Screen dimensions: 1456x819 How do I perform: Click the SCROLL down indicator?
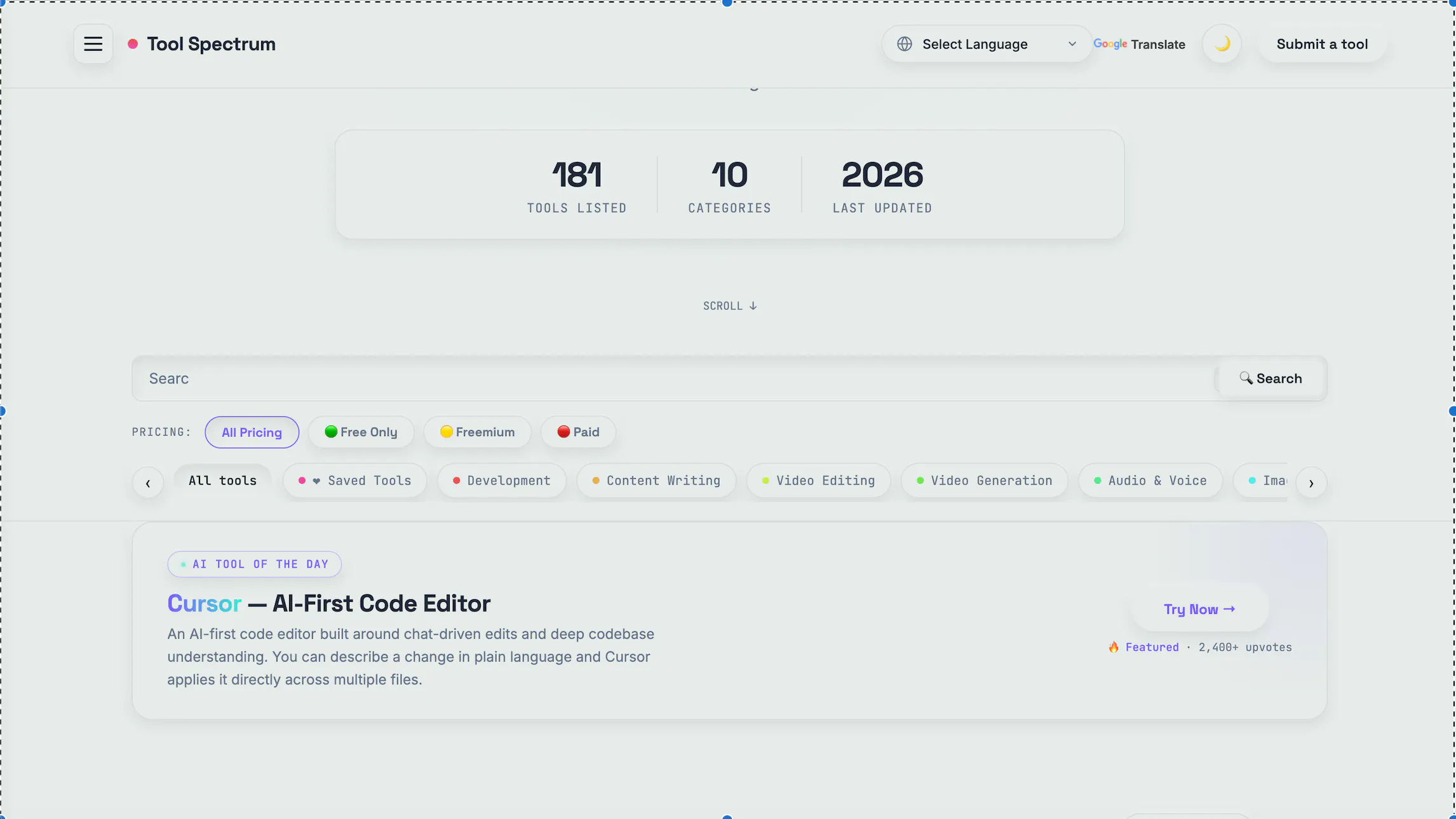point(729,306)
